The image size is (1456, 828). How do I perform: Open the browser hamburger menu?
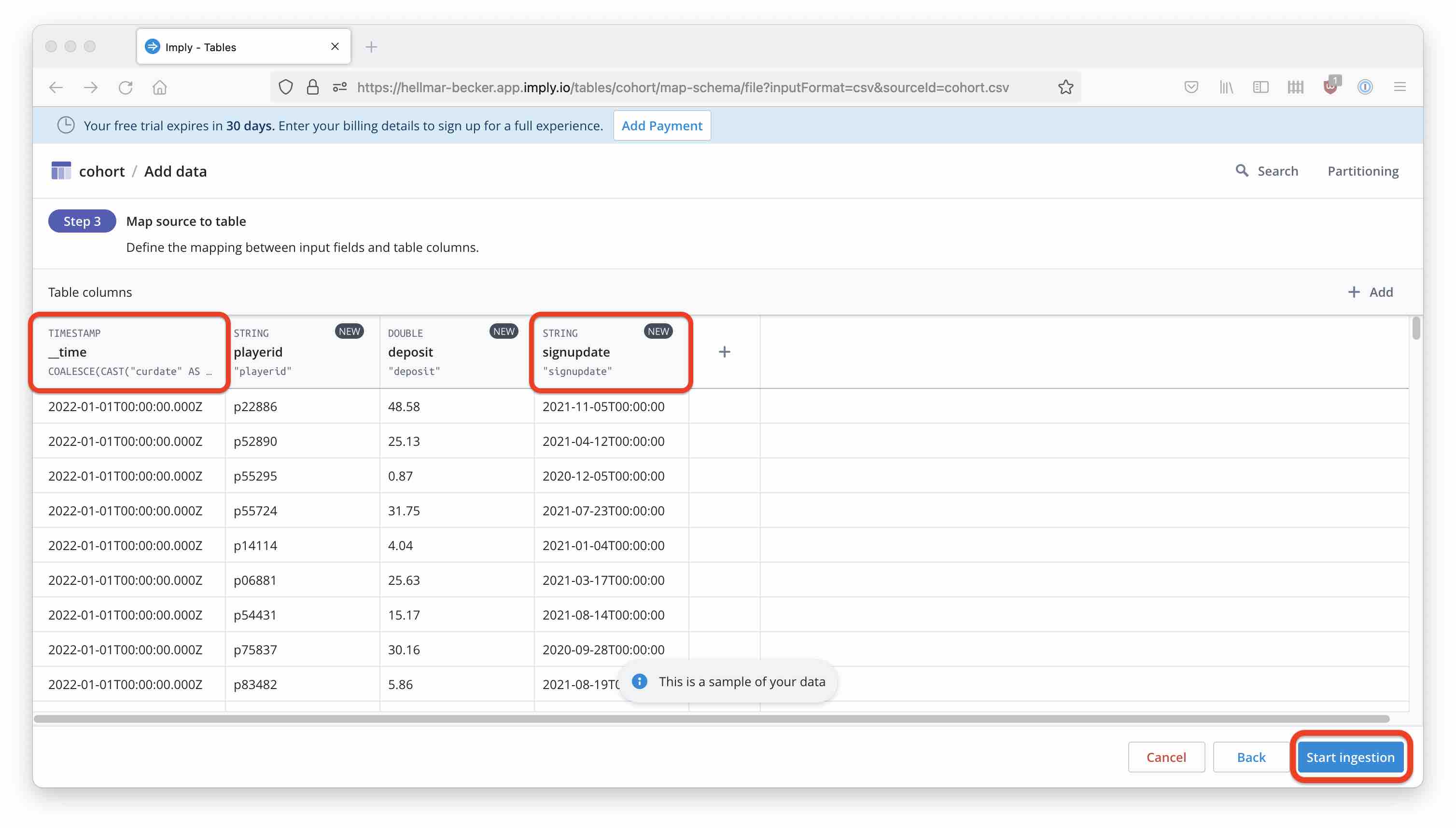click(x=1400, y=87)
